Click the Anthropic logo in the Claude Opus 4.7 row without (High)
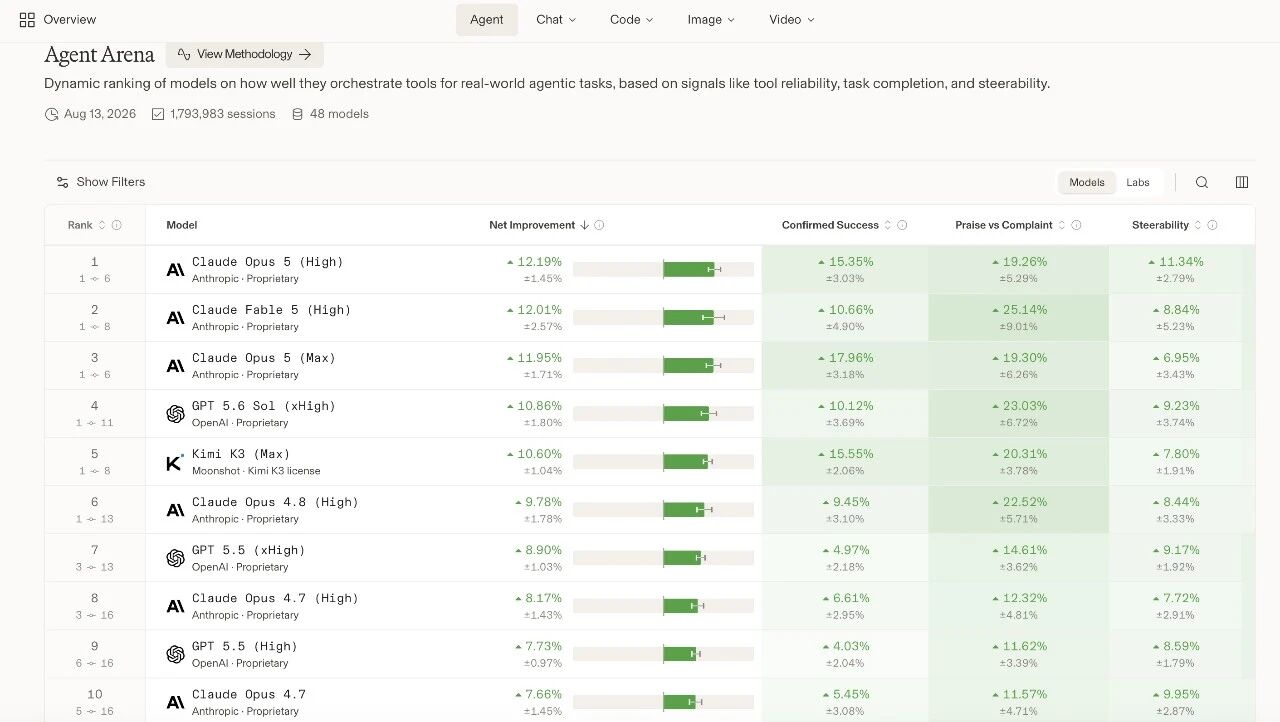The width and height of the screenshot is (1280, 722). (175, 702)
